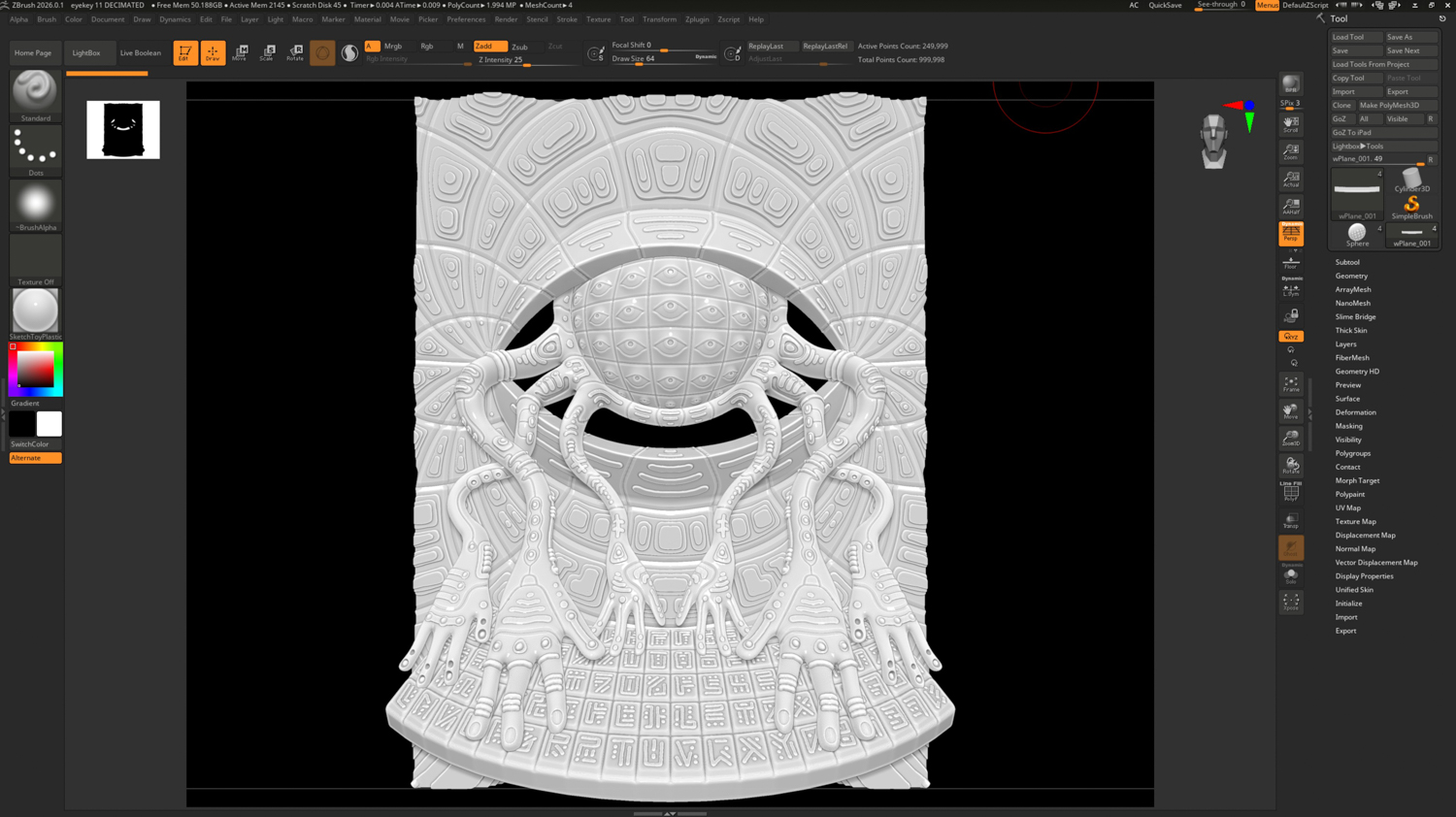Viewport: 1456px width, 817px height.
Task: Select the Scale transform tool
Action: click(x=267, y=52)
